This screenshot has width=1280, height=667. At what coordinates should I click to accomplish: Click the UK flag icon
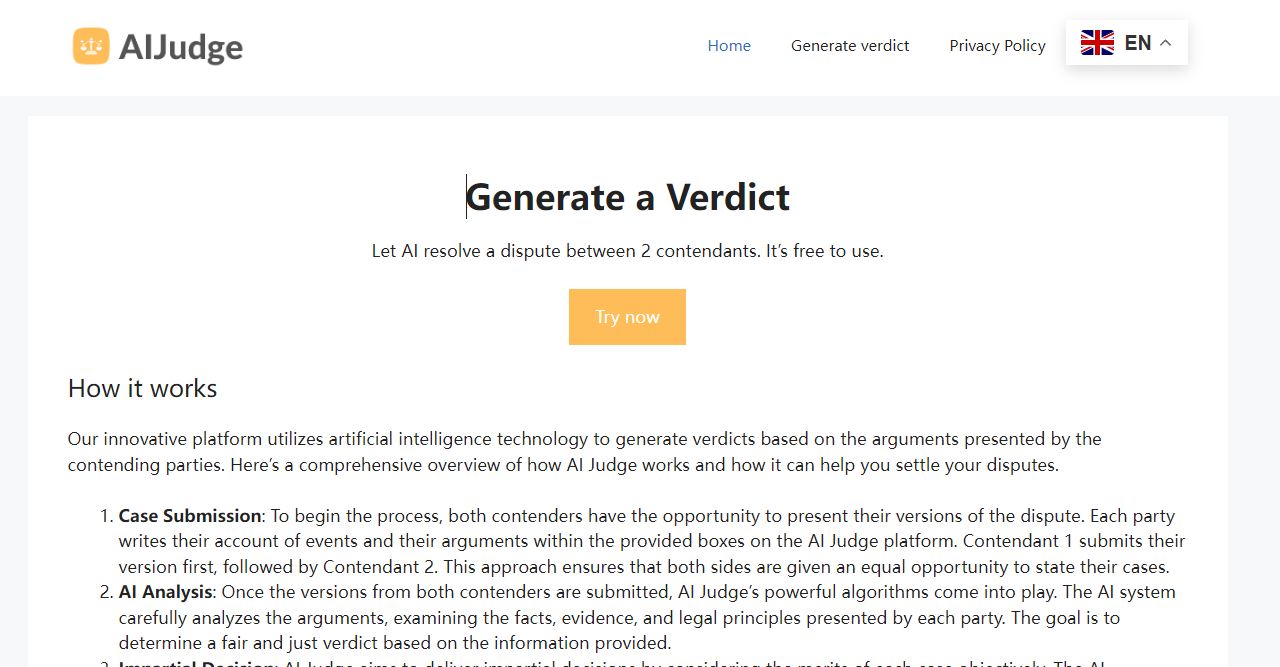pyautogui.click(x=1097, y=43)
